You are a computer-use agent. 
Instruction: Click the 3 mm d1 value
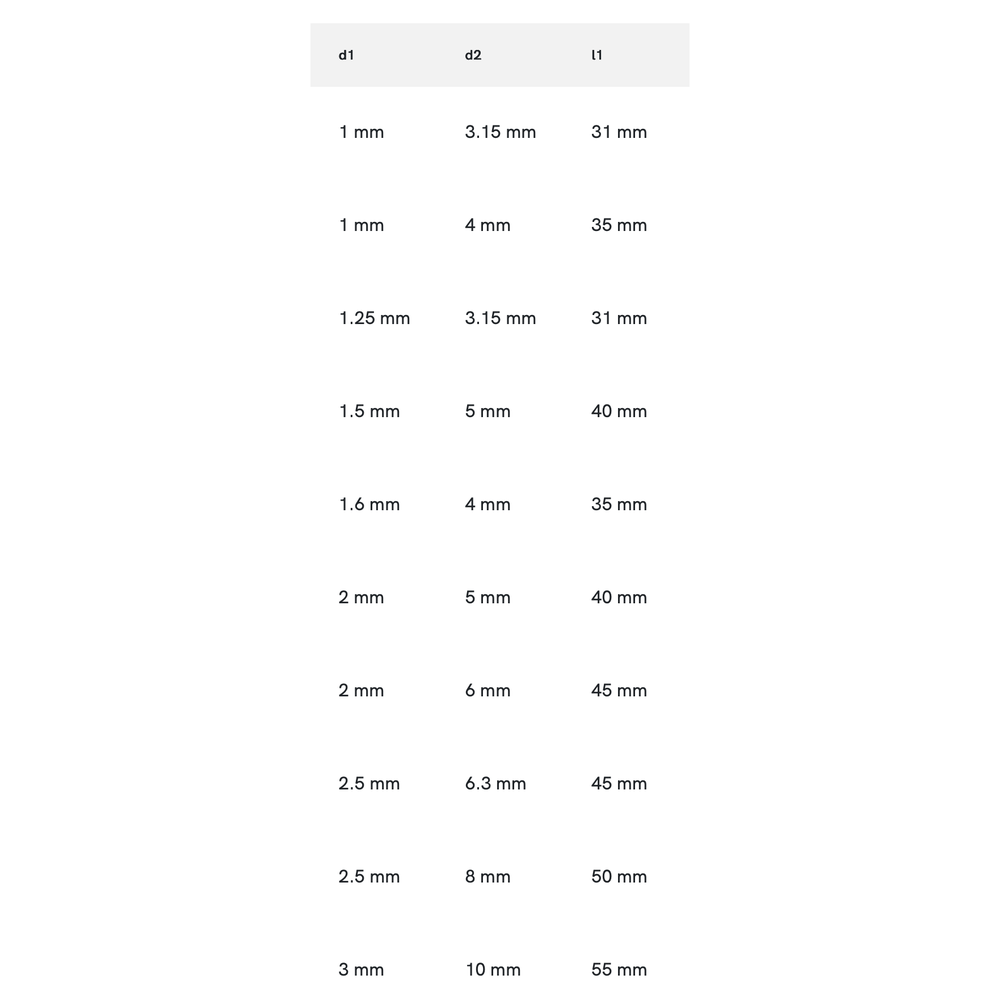361,969
